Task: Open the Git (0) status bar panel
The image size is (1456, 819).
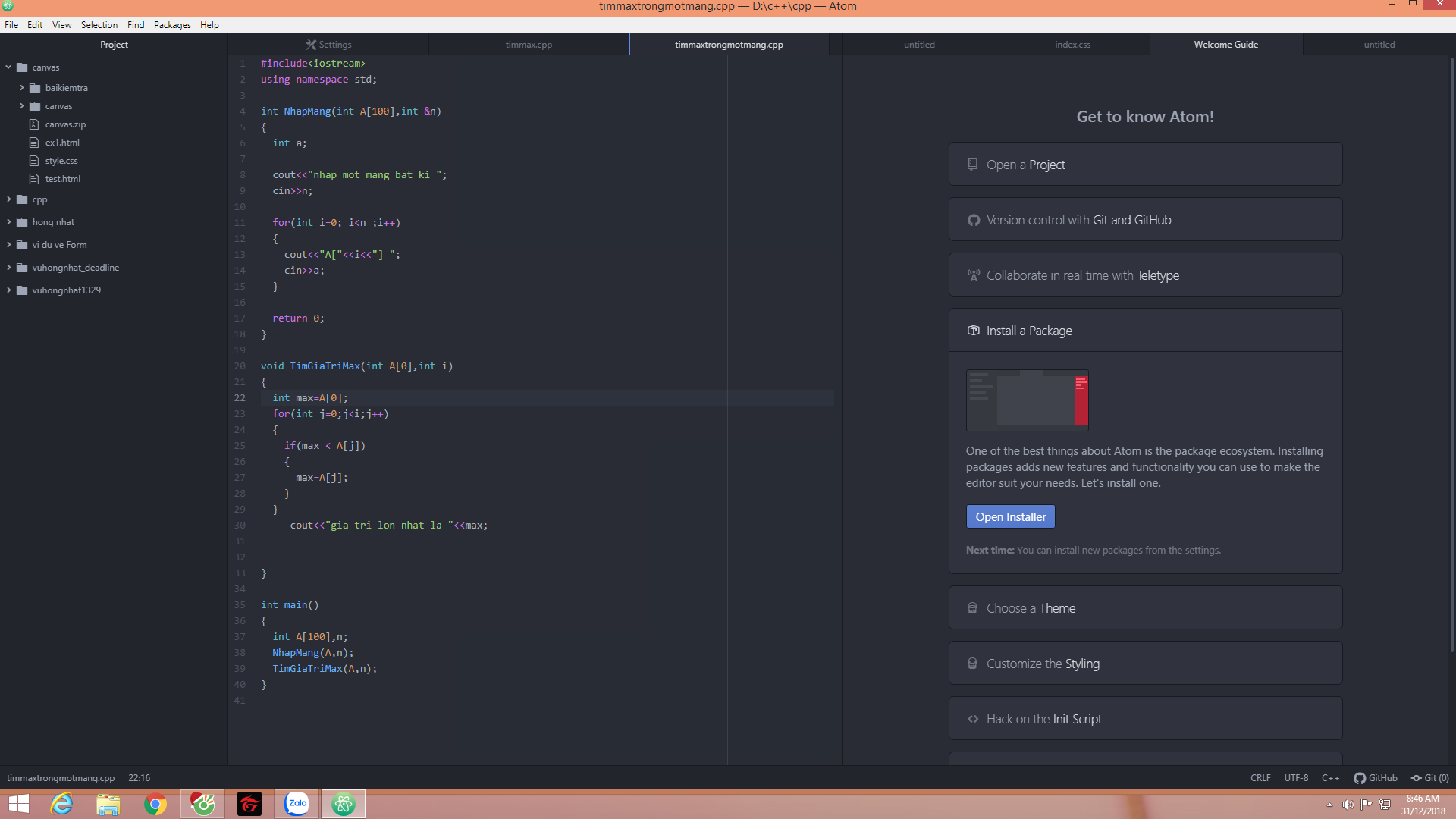Action: point(1429,778)
